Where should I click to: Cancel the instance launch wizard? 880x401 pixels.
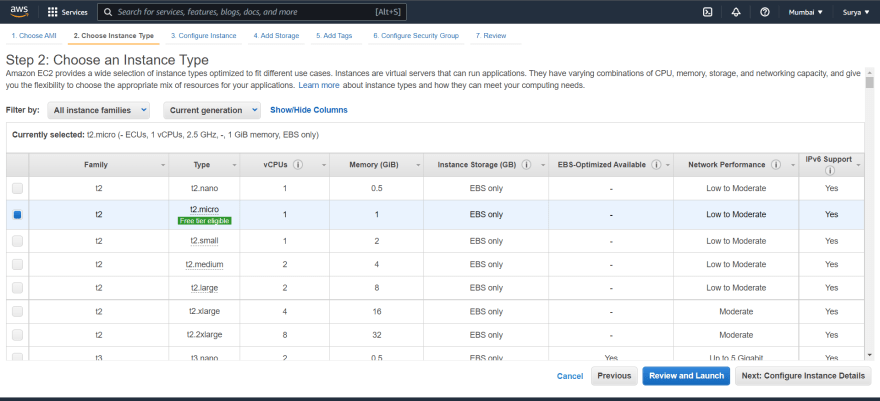click(x=570, y=376)
